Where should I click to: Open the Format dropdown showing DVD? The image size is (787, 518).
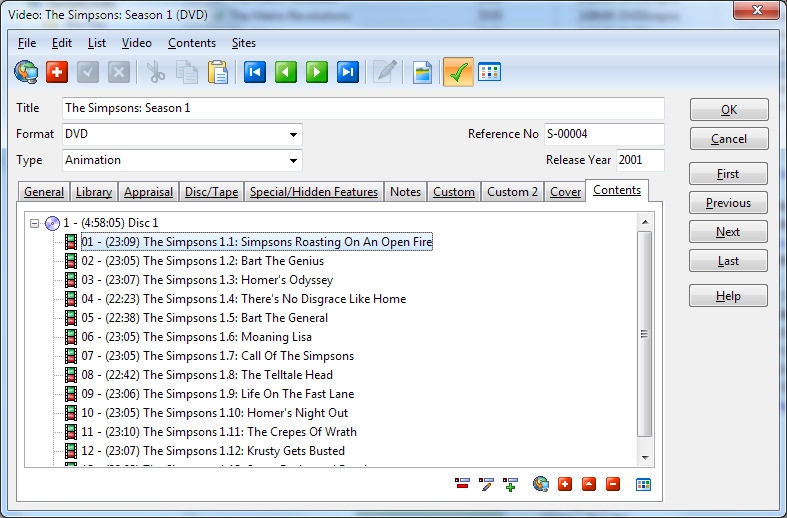click(x=293, y=134)
